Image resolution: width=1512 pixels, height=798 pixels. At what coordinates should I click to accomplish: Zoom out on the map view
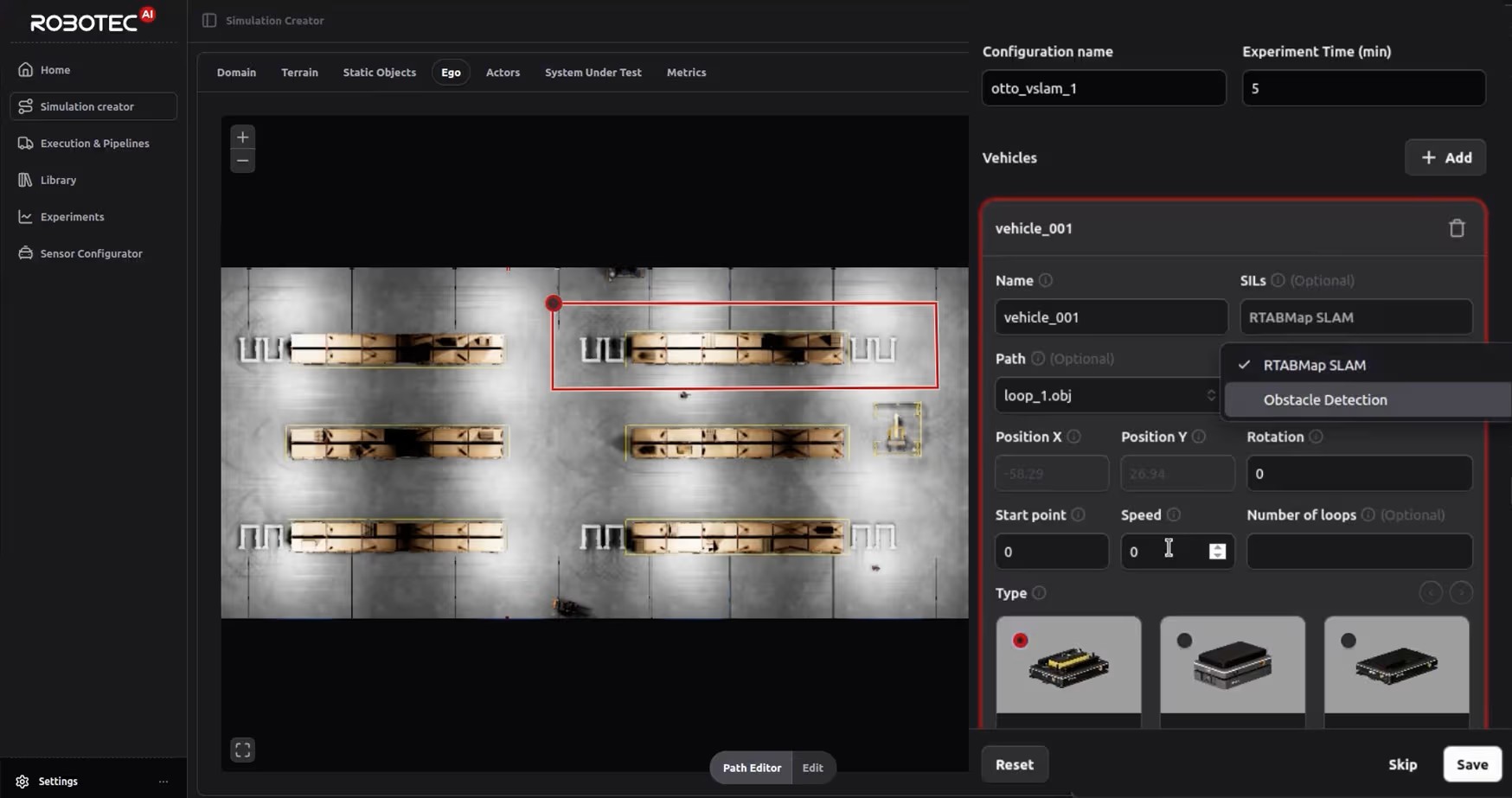click(242, 161)
